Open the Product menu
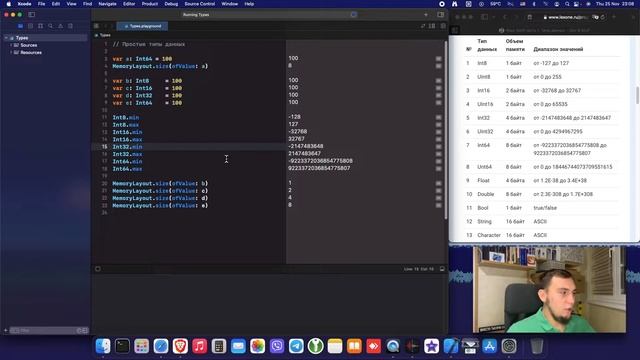The height and width of the screenshot is (360, 640). (x=150, y=4)
